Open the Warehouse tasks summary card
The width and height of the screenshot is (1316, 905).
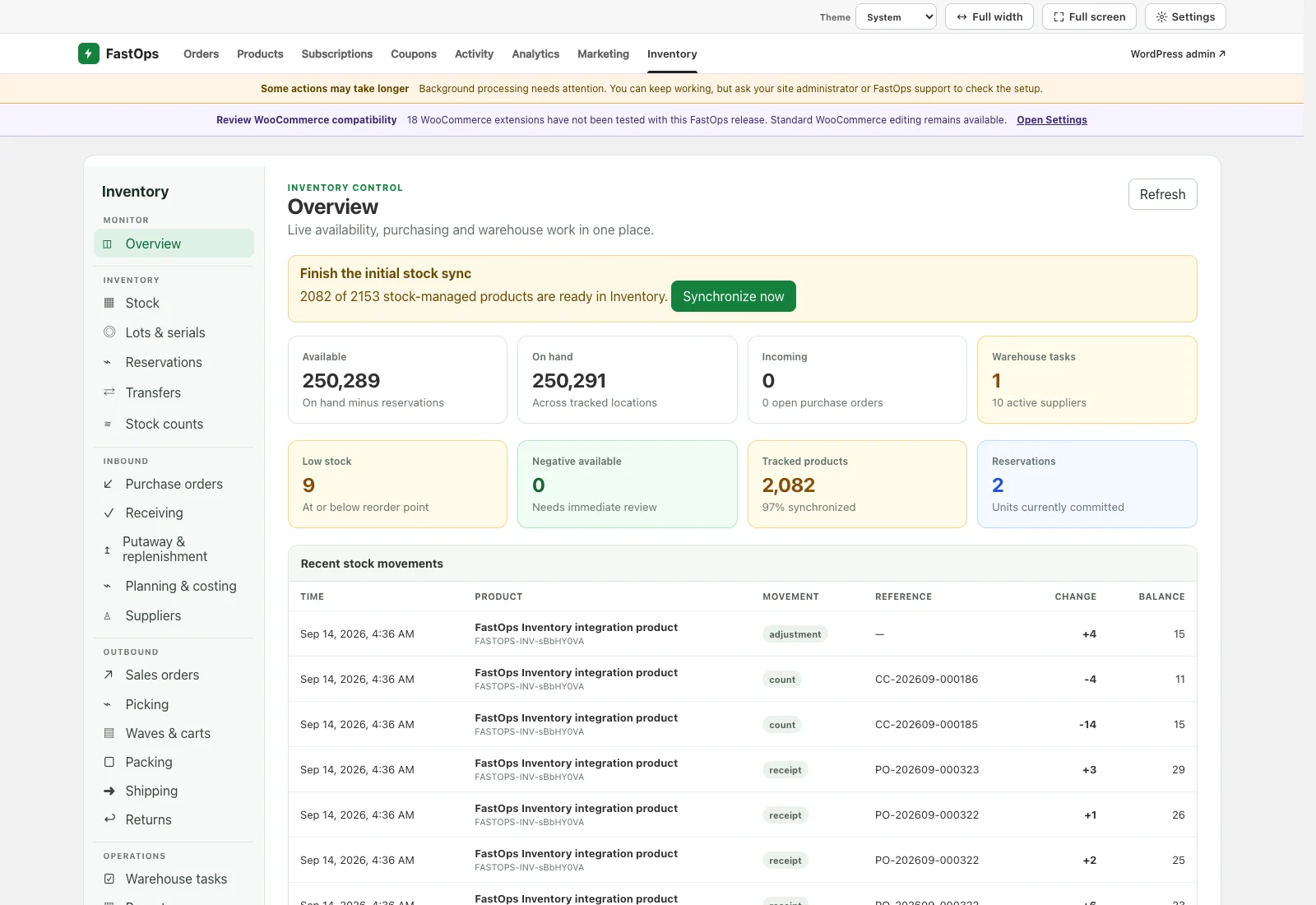click(x=1087, y=379)
